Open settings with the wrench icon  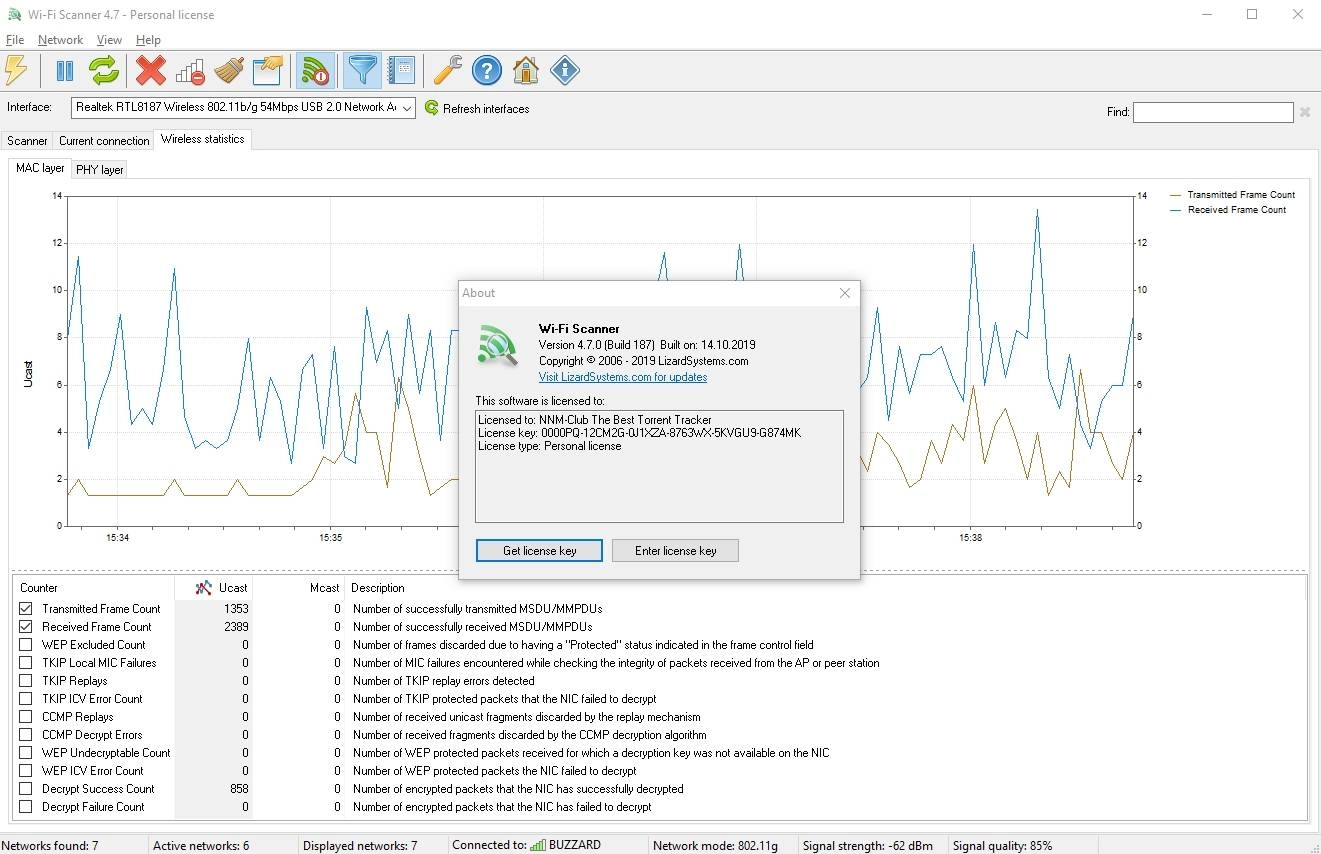[x=447, y=70]
